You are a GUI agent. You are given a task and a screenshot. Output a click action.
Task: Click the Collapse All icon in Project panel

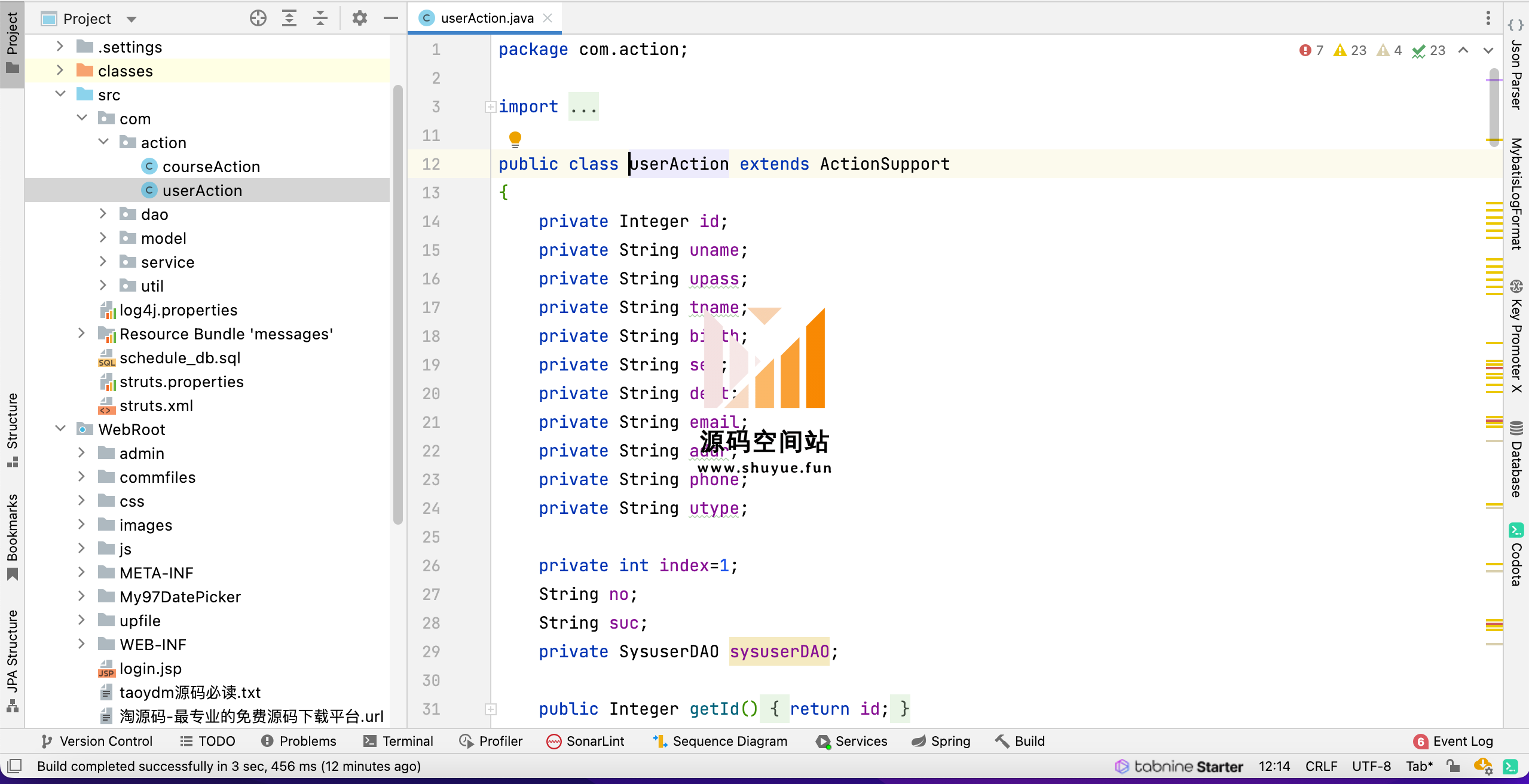tap(320, 19)
